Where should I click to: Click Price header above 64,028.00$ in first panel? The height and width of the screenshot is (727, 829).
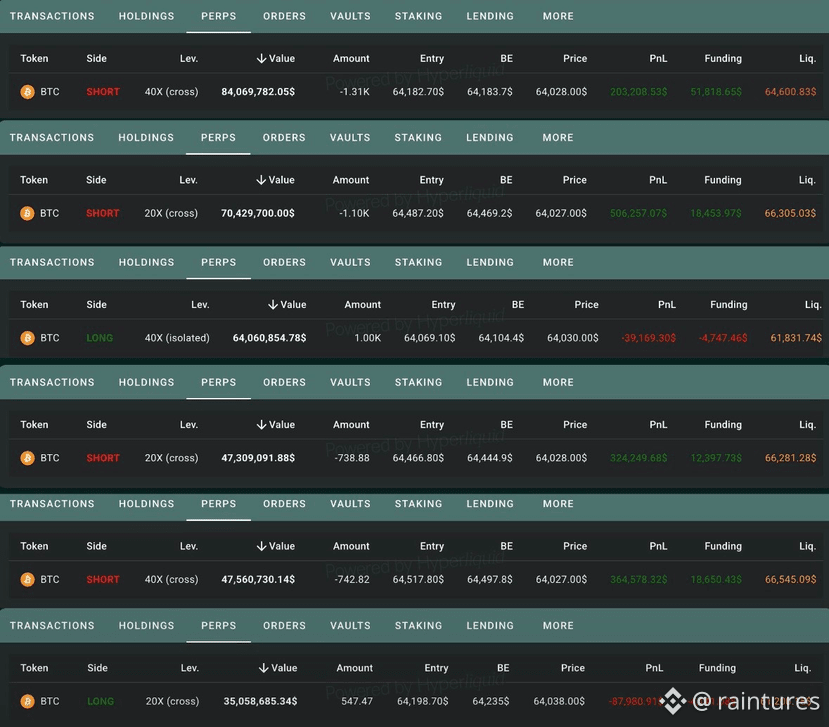(575, 59)
